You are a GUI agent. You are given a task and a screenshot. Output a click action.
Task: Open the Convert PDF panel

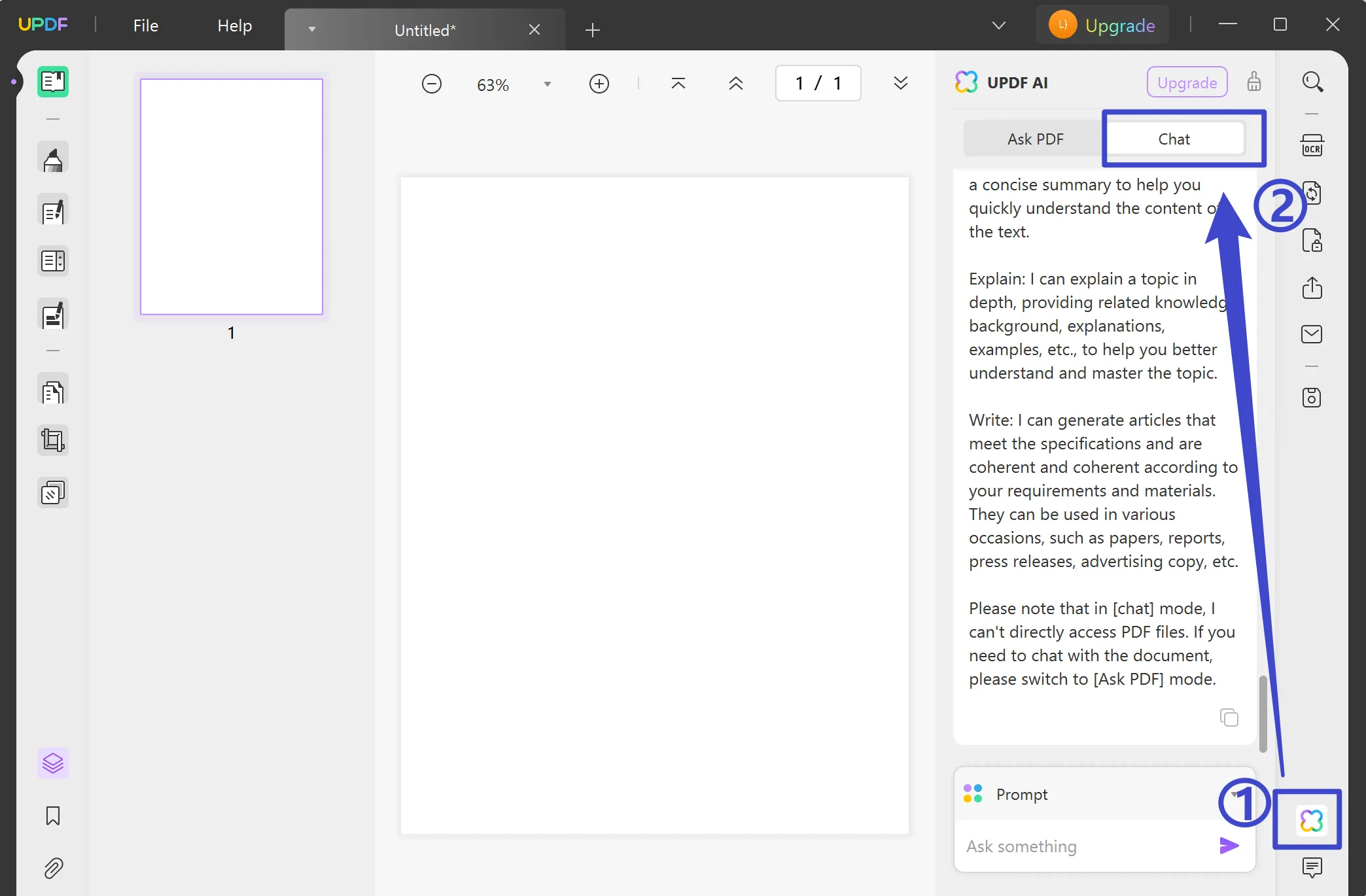click(x=1312, y=193)
